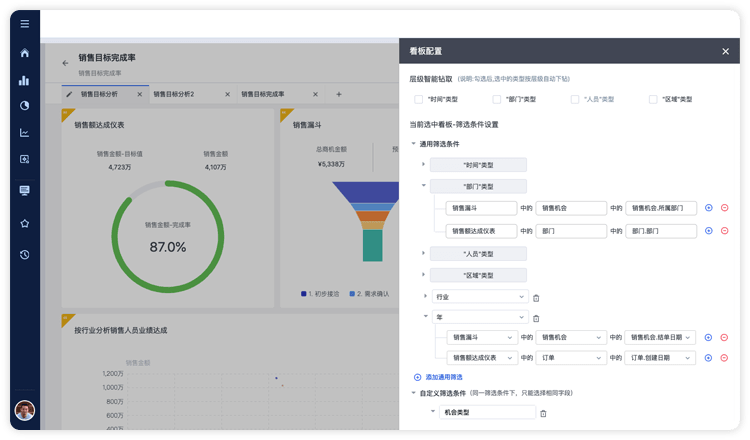Screen dimensions: 750x440
Task: Check the "人员"类型 drill checkbox
Action: pyautogui.click(x=575, y=99)
